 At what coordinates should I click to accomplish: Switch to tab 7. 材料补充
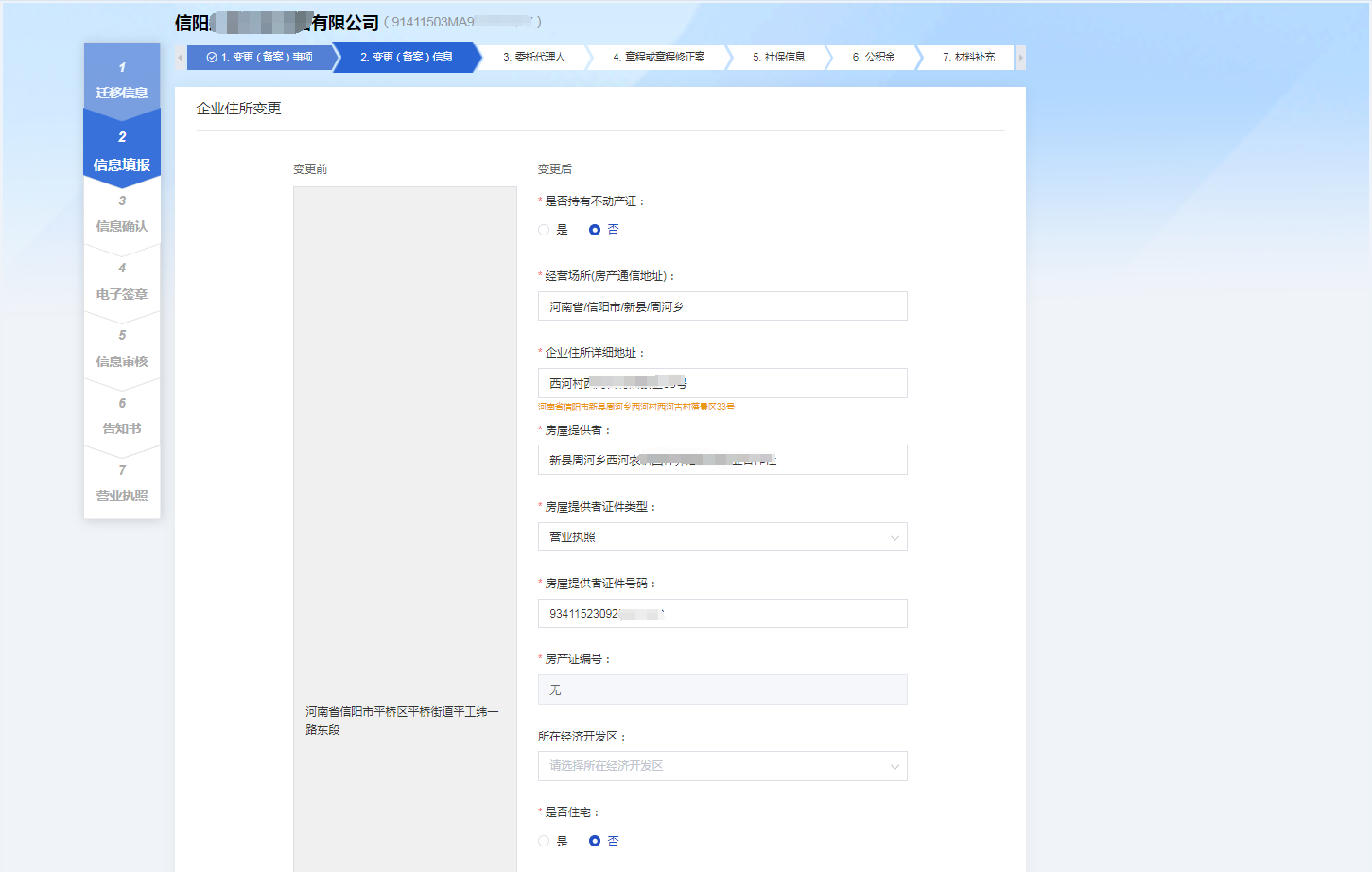point(968,58)
